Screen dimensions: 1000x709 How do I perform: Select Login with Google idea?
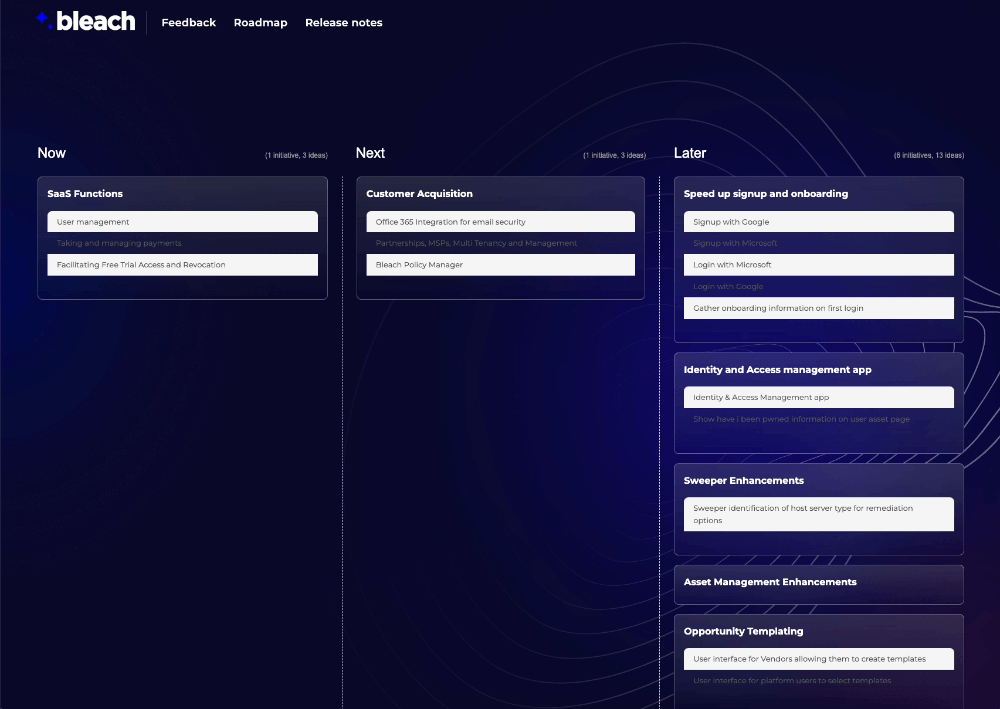[x=819, y=286]
